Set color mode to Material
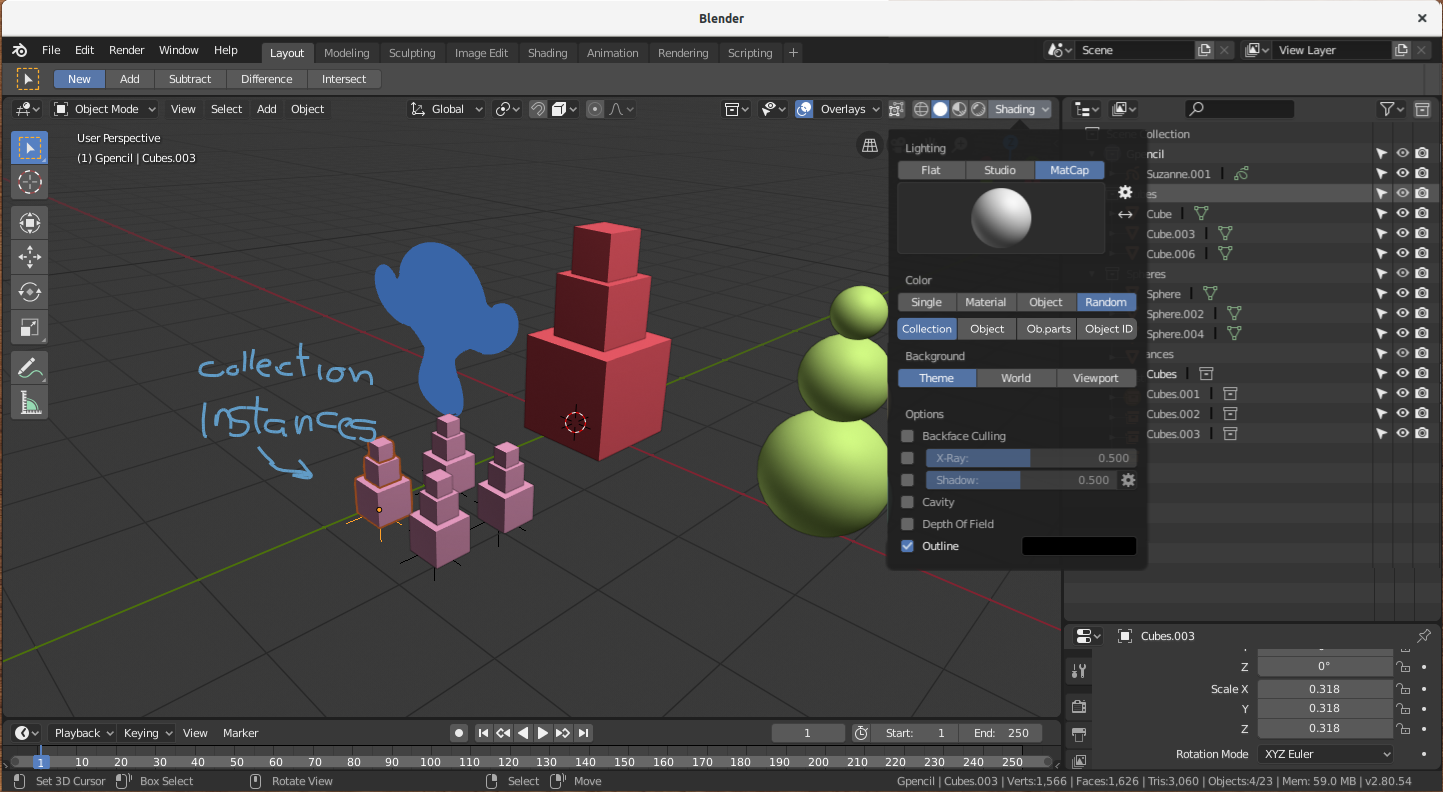 click(x=985, y=302)
